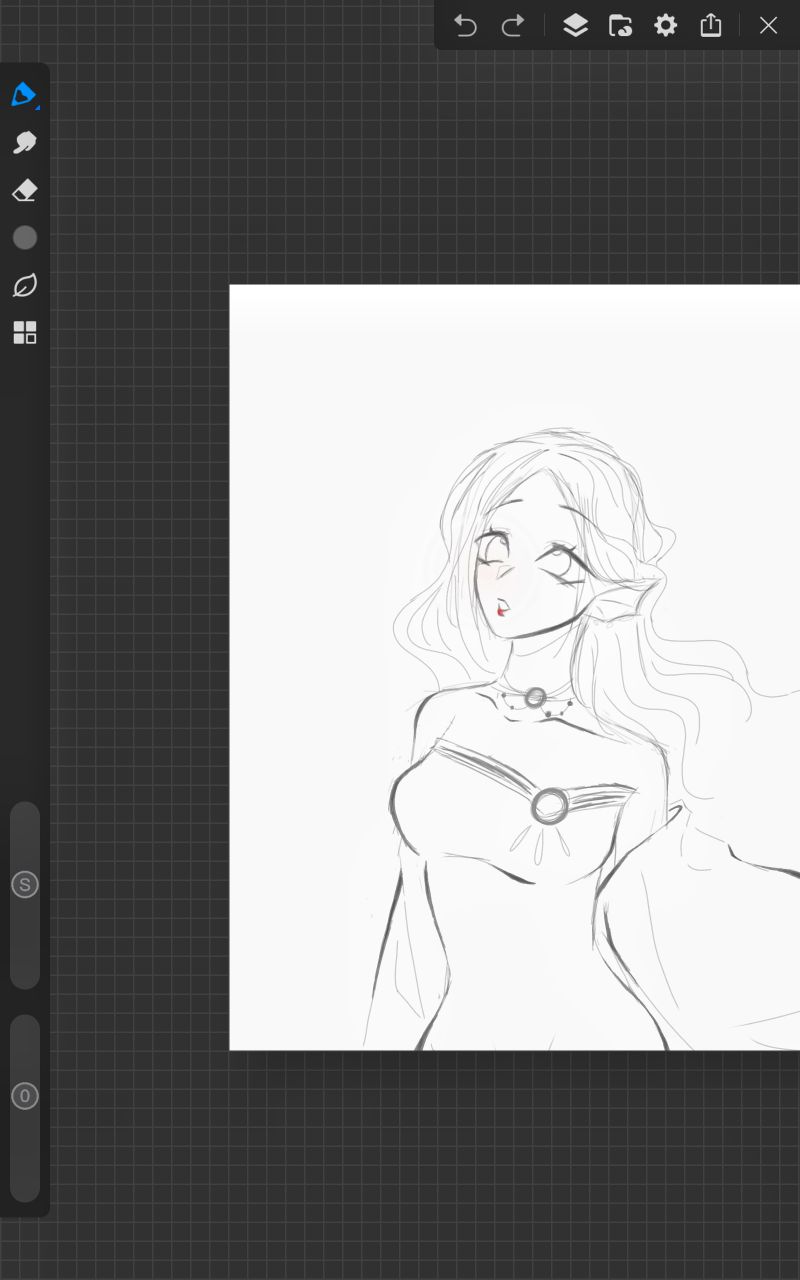Viewport: 800px width, 1280px height.
Task: Undo the last stroke
Action: click(x=465, y=26)
